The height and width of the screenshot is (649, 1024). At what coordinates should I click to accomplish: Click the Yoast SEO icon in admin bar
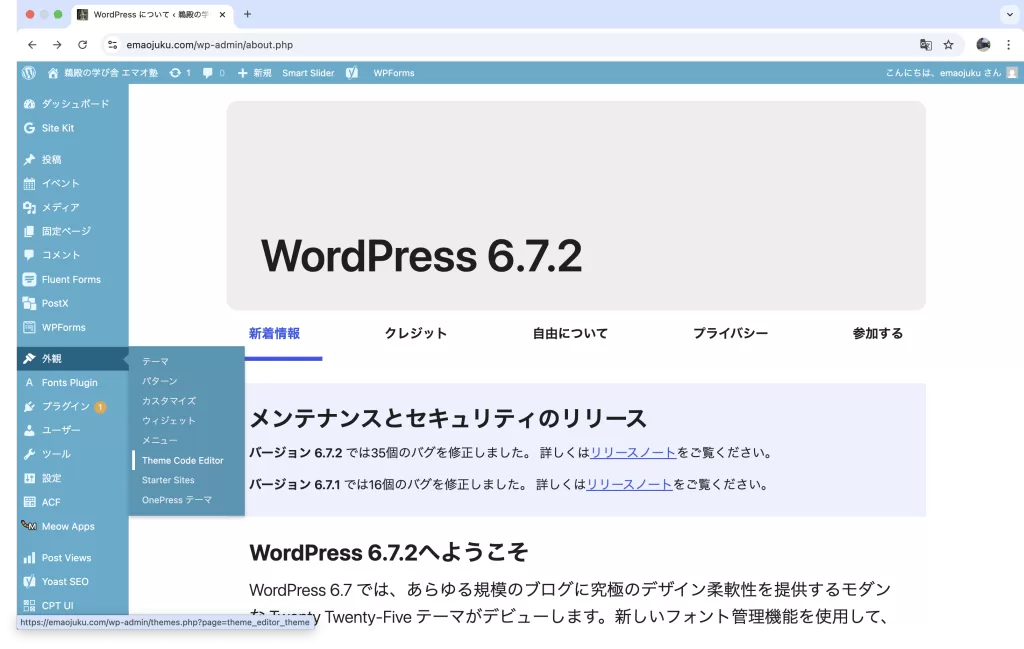(x=352, y=73)
